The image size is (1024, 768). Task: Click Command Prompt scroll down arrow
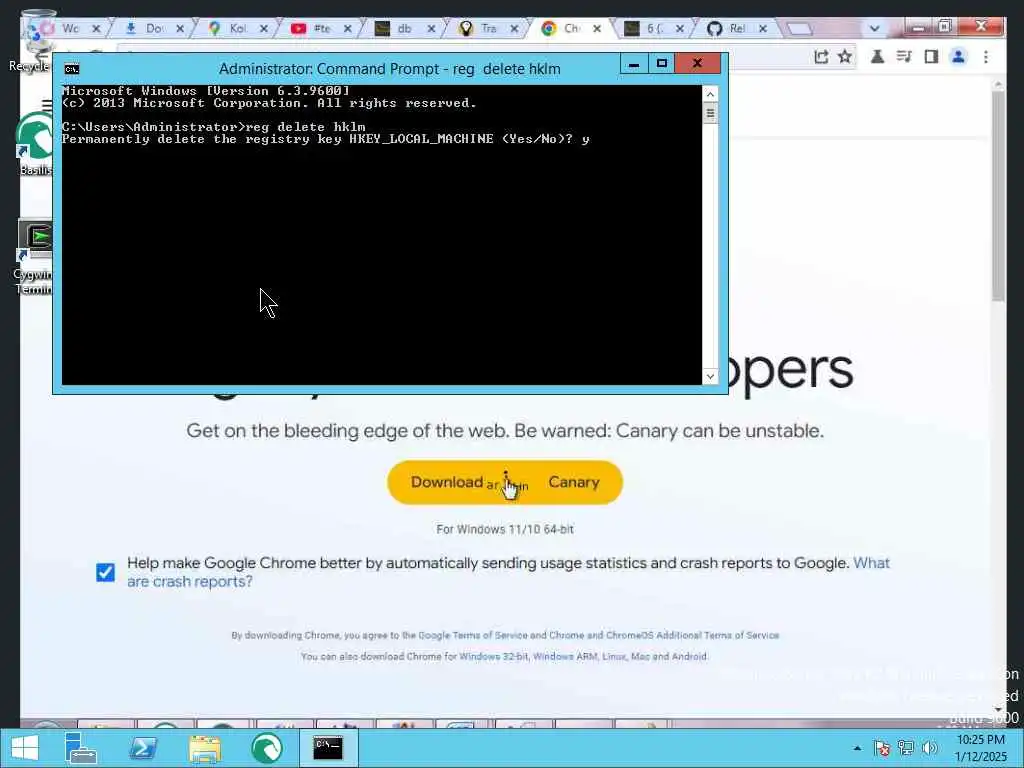tap(710, 376)
